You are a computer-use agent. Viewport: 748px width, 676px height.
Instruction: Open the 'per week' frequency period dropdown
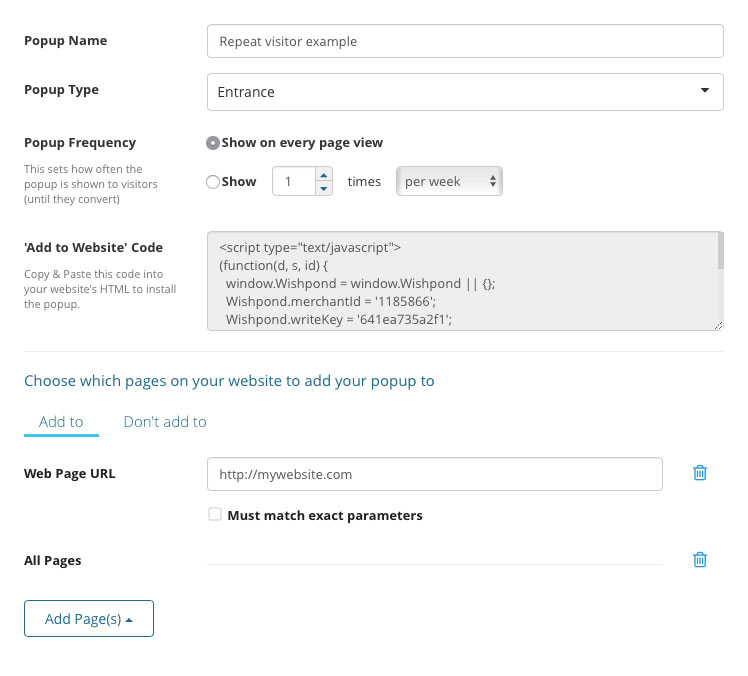(450, 181)
